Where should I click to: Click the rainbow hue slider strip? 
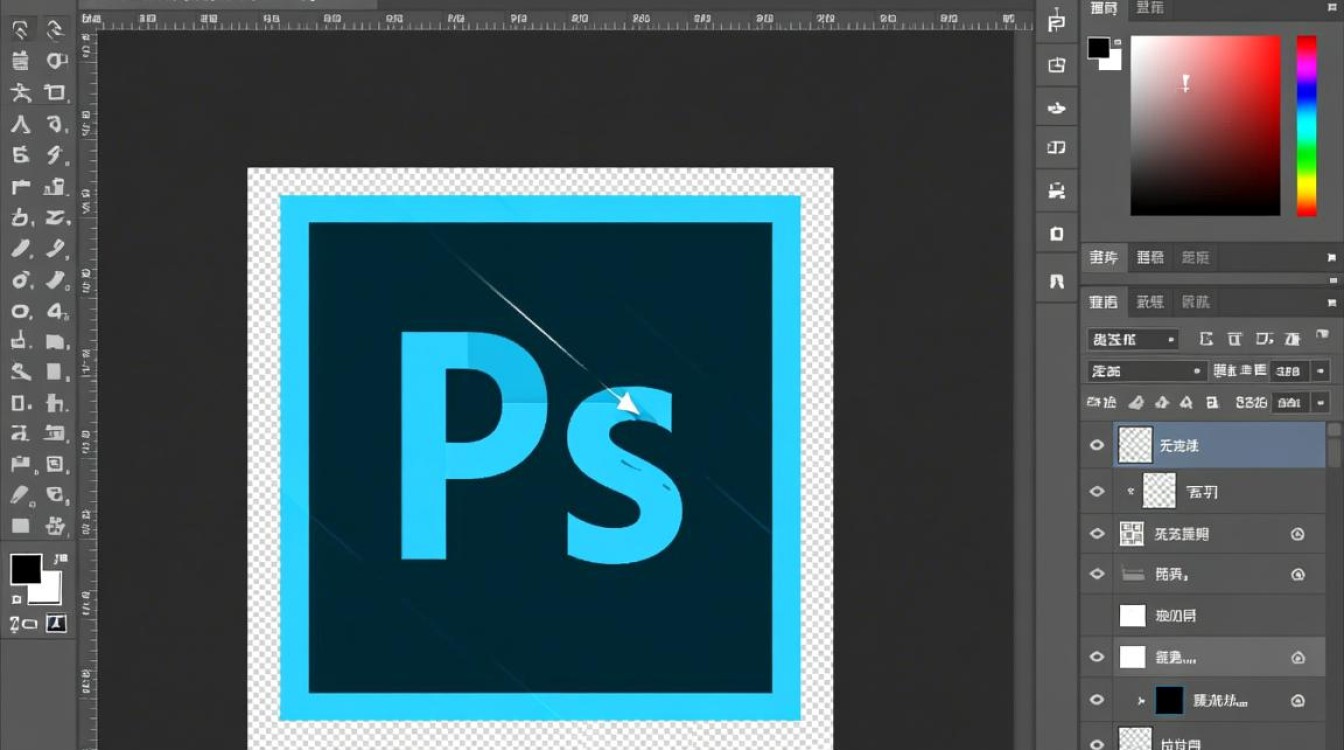pos(1307,125)
